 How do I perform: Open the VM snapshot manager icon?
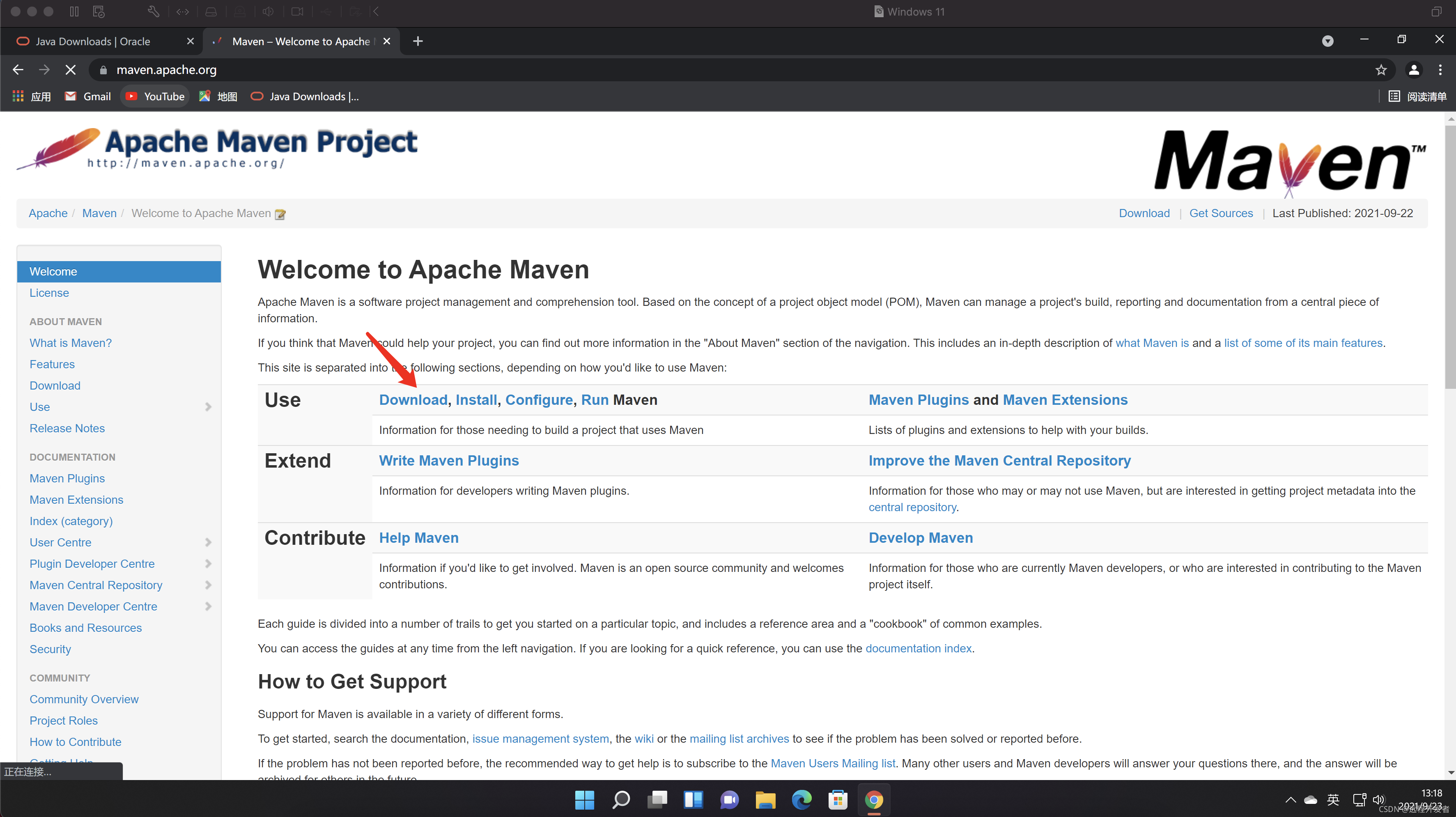click(x=99, y=11)
